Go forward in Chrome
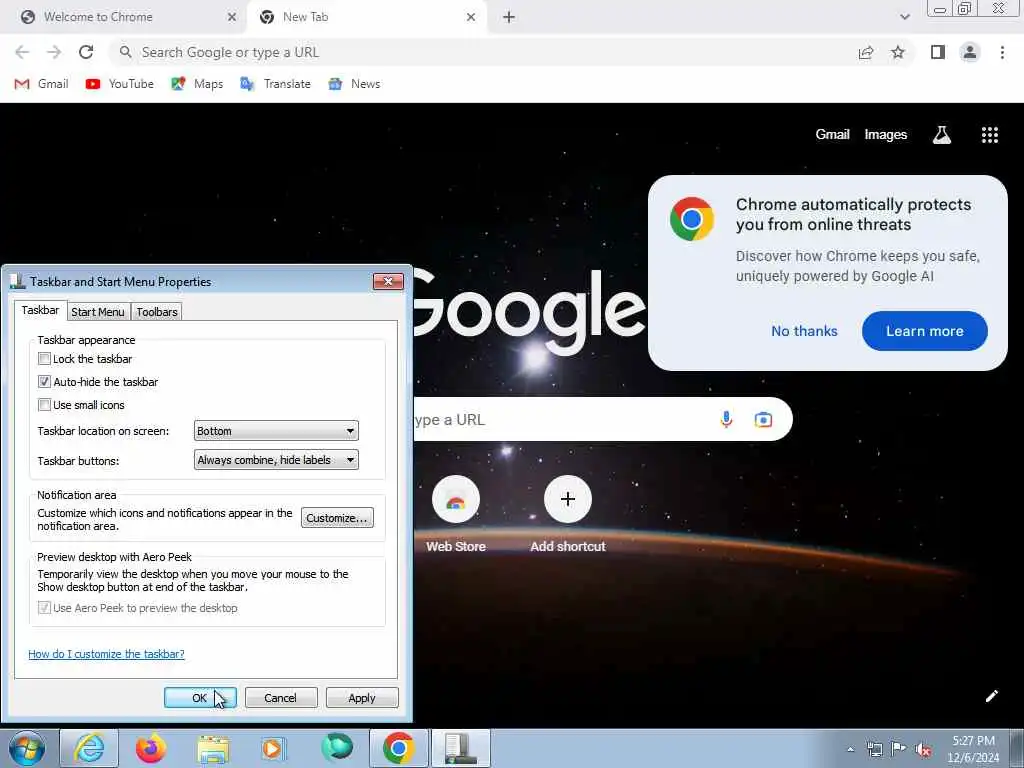 coord(54,52)
